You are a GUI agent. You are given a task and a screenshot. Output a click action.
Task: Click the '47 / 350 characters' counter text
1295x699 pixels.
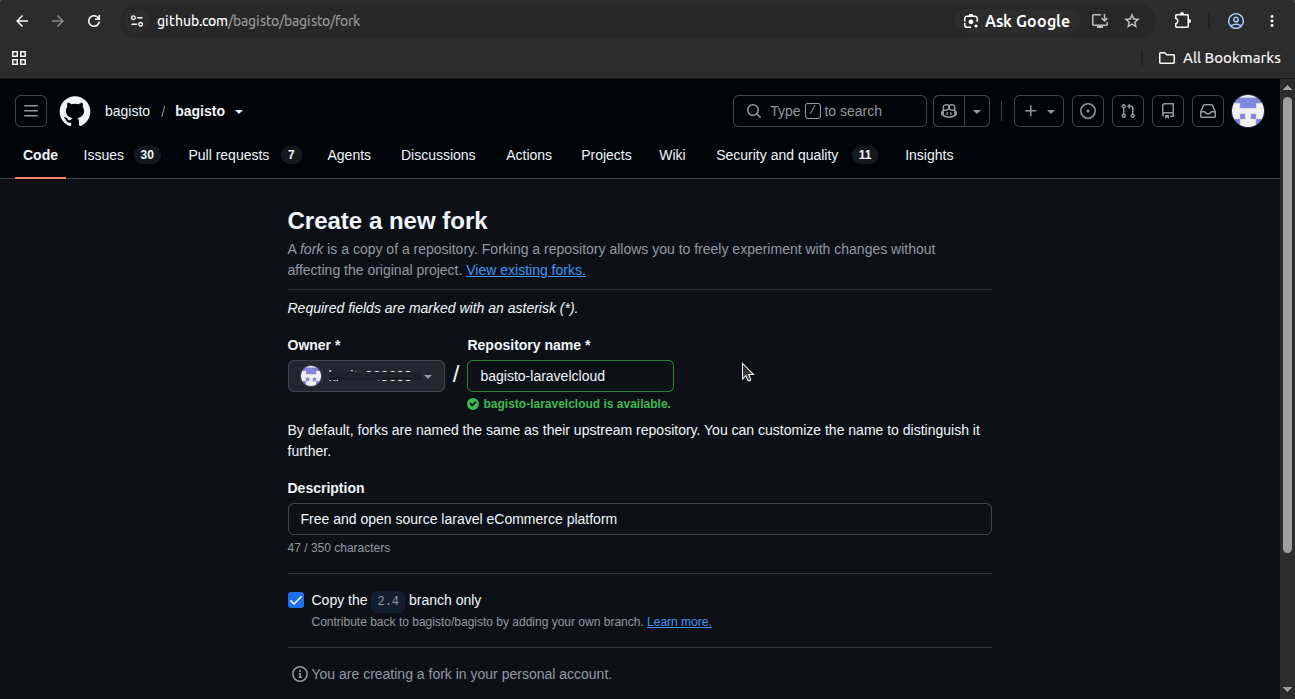[339, 548]
